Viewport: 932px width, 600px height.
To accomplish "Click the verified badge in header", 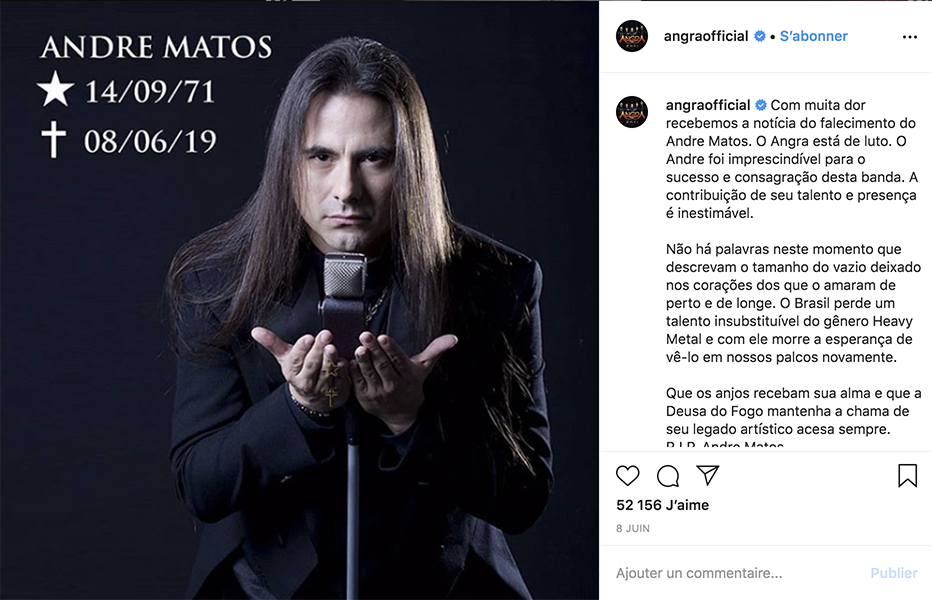I will (760, 36).
